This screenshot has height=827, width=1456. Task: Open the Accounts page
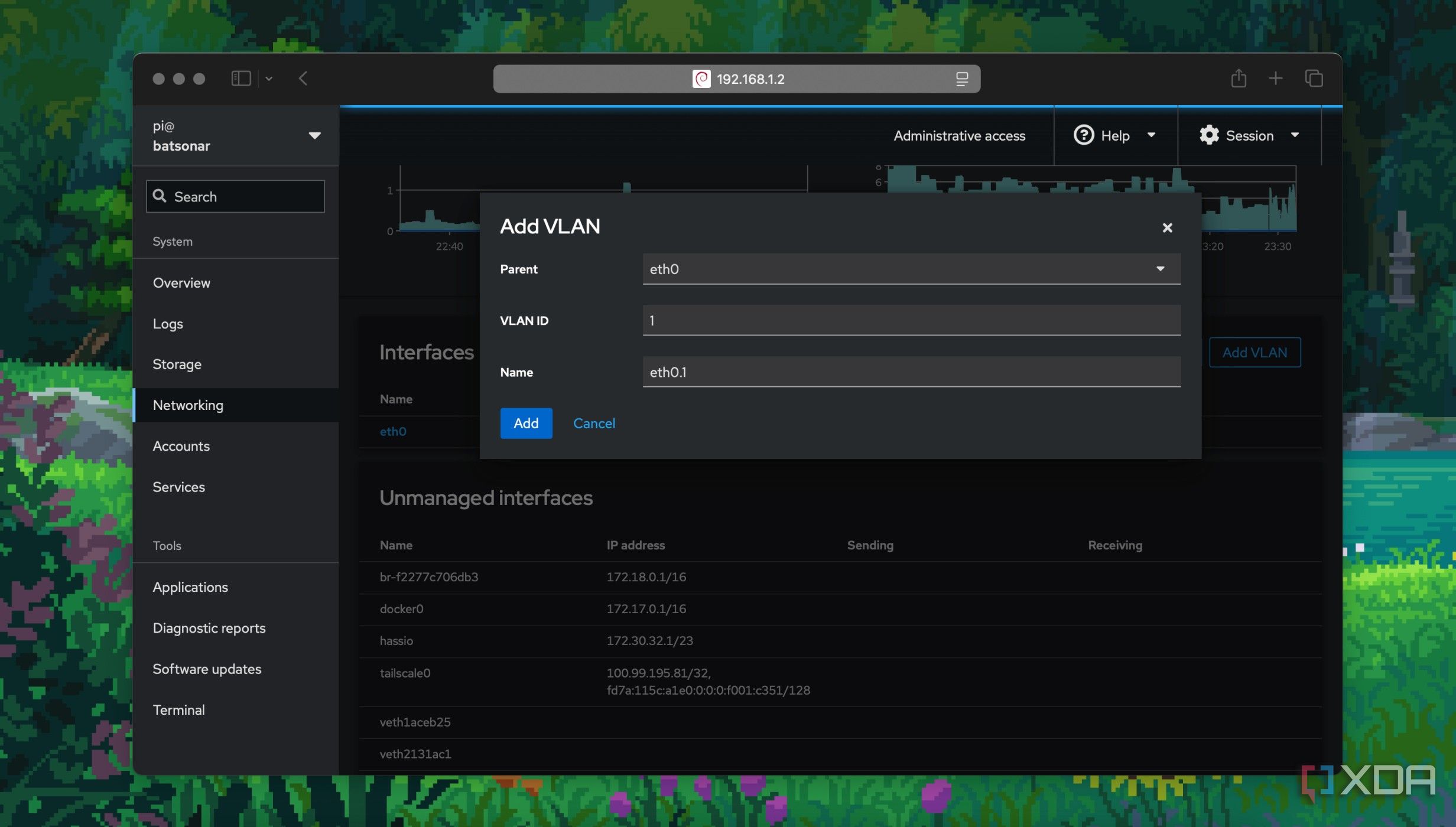(x=181, y=445)
